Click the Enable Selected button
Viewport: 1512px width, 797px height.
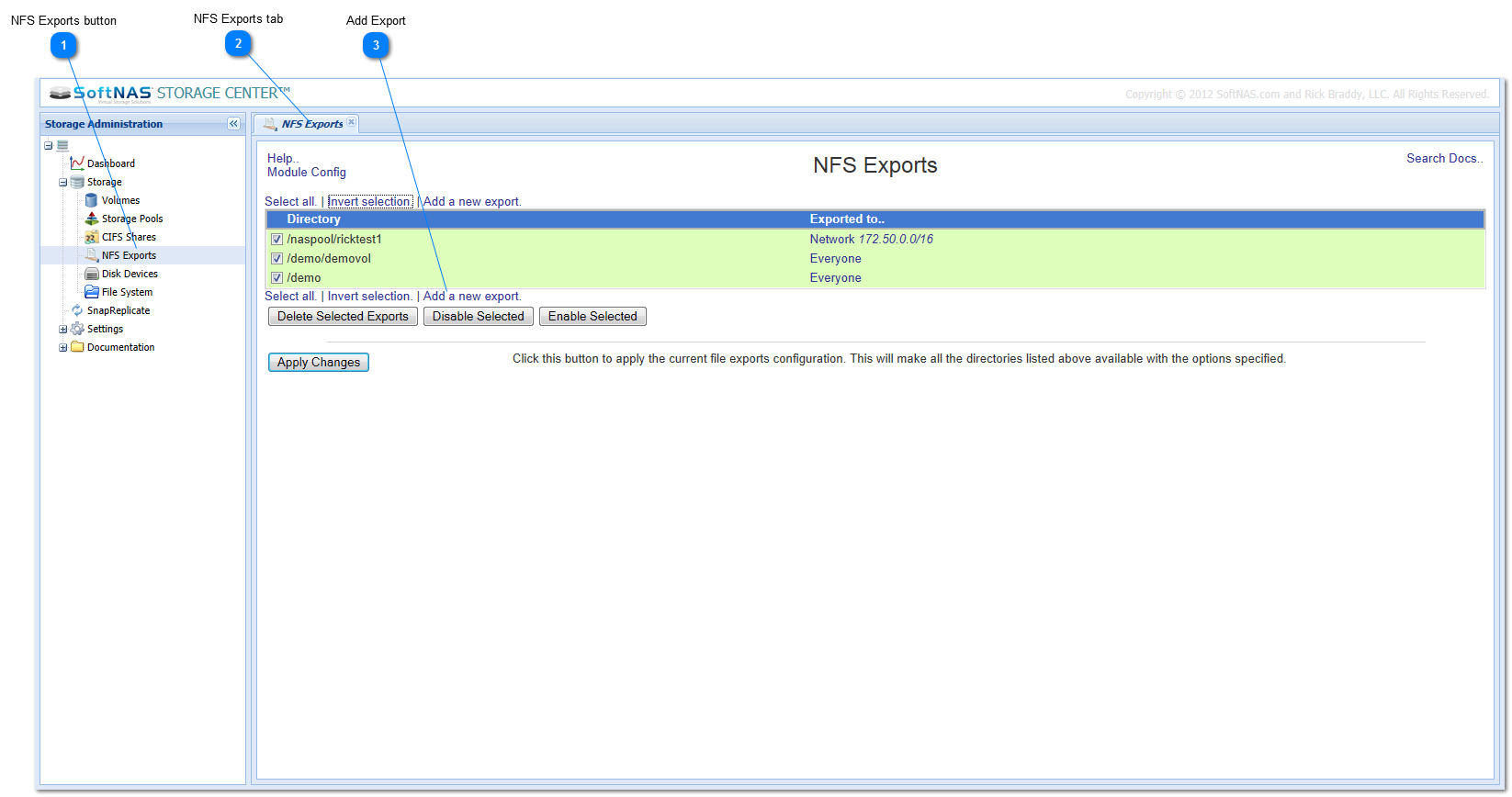(x=592, y=316)
